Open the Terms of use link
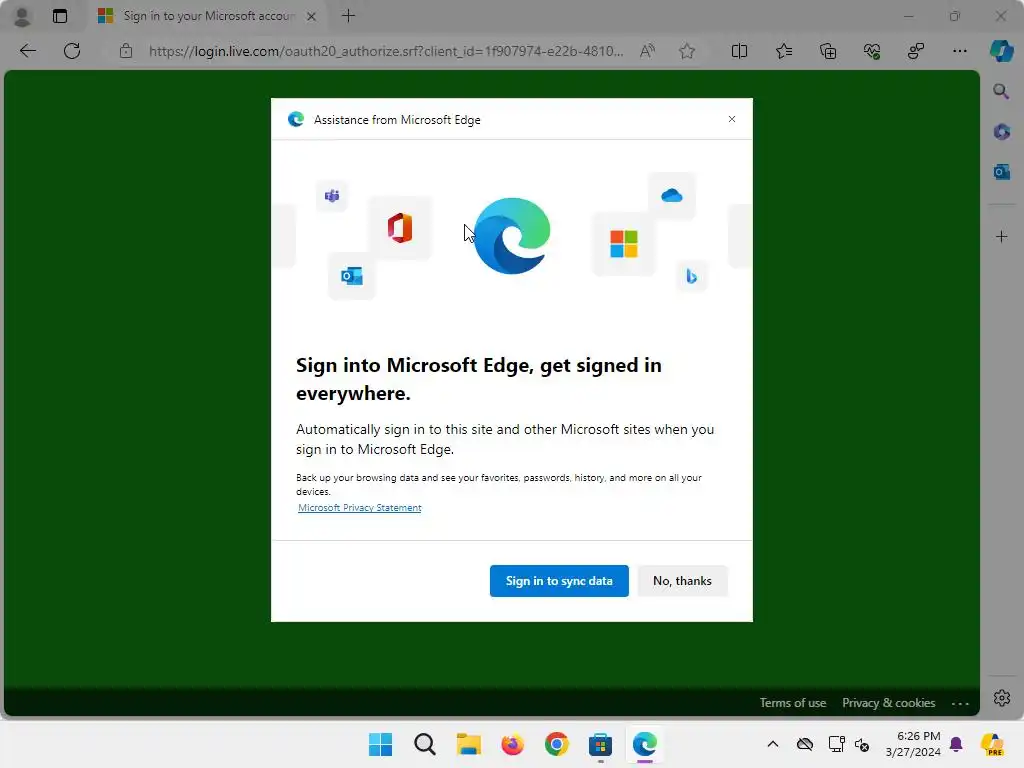 (x=792, y=703)
